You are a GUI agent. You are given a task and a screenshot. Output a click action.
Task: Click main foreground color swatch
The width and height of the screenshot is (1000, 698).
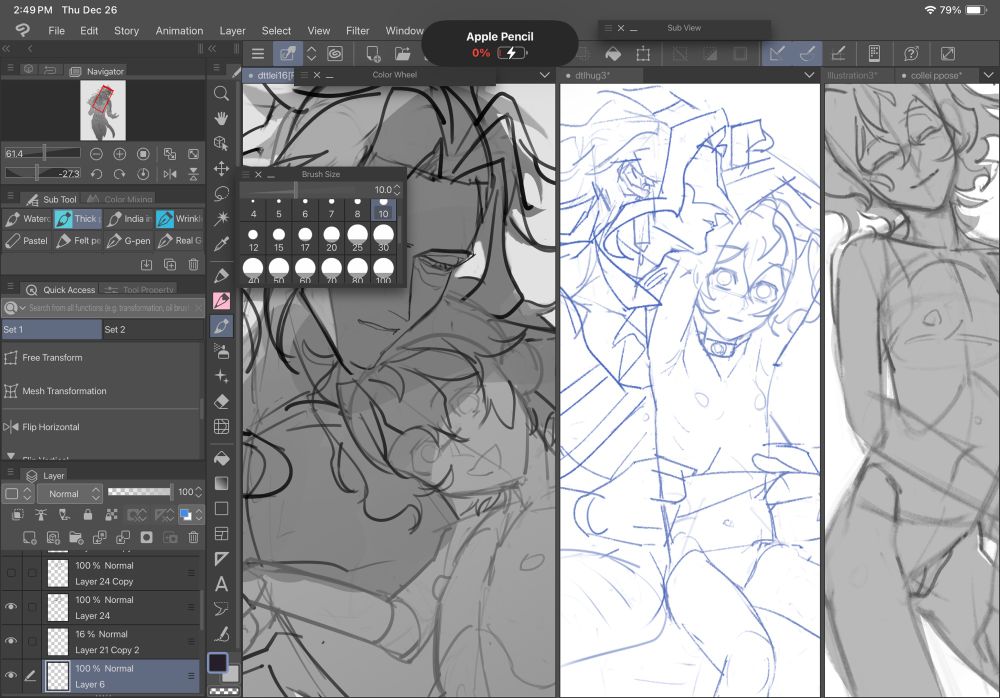click(217, 662)
